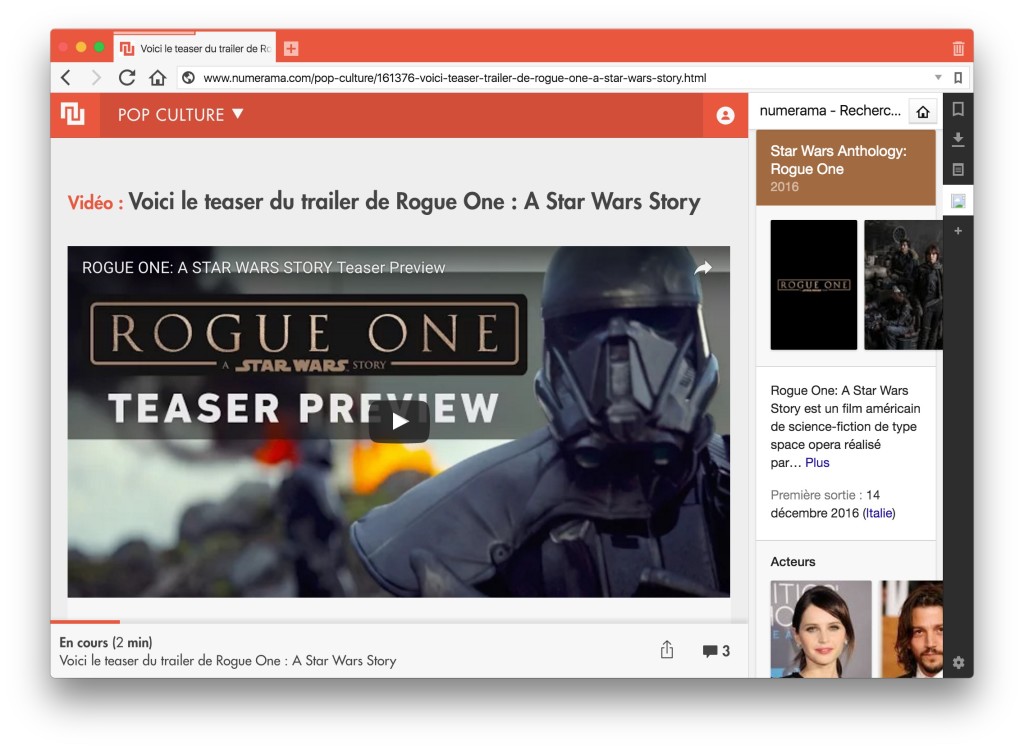The height and width of the screenshot is (750, 1024).
Task: Share the YouTube video arrow
Action: pyautogui.click(x=703, y=267)
